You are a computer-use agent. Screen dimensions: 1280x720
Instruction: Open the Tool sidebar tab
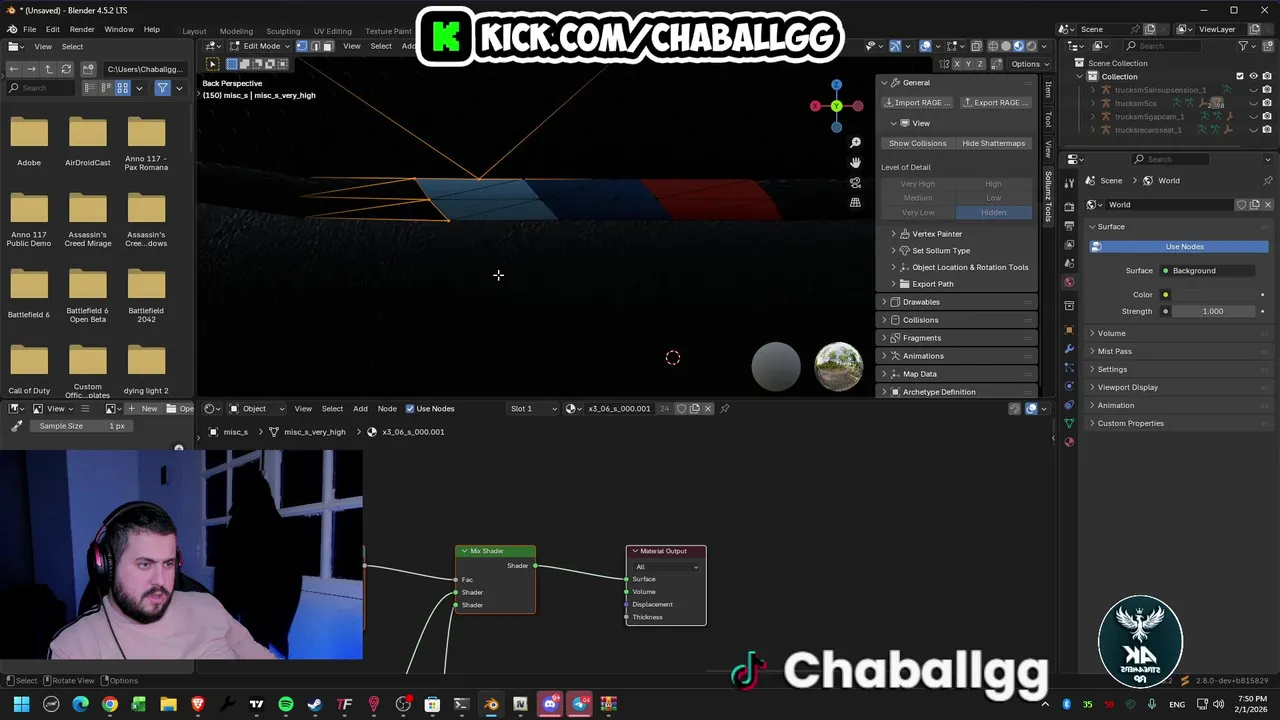1048,120
